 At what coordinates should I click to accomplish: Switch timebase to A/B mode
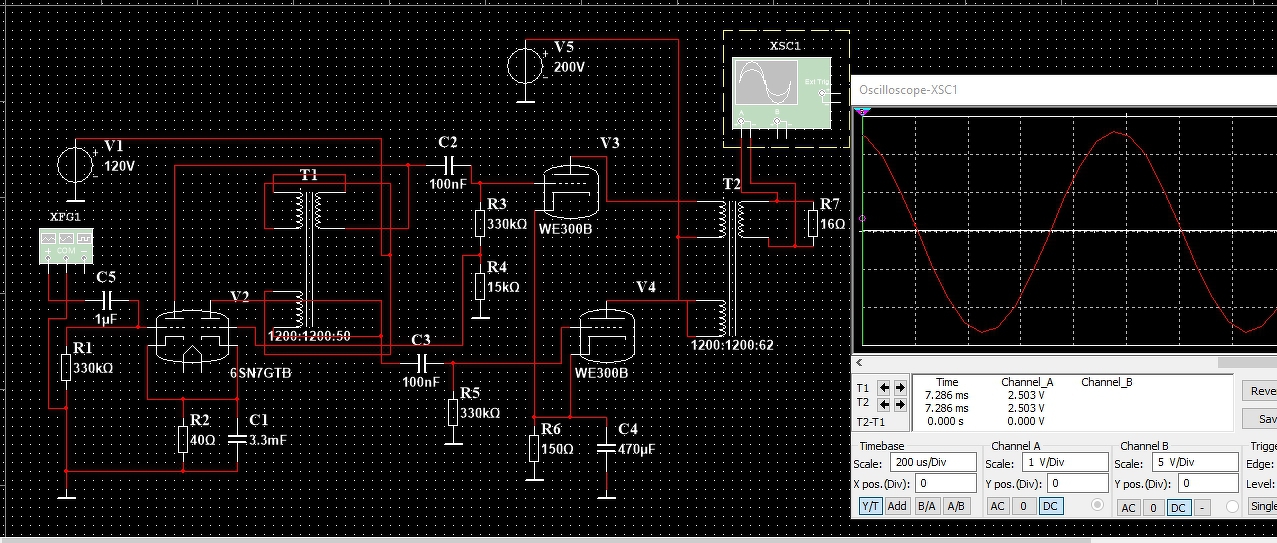coord(957,506)
